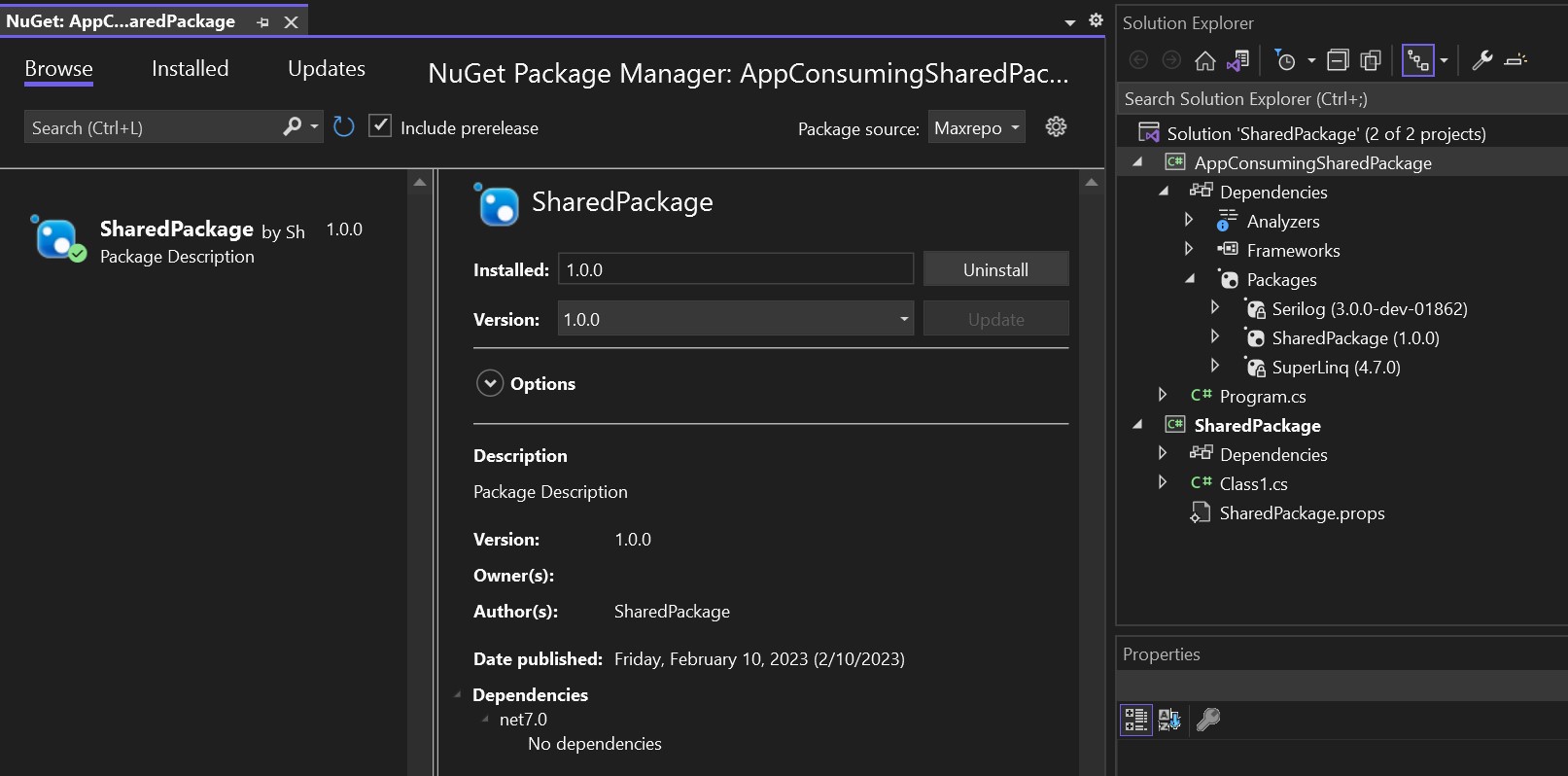The width and height of the screenshot is (1568, 776).
Task: Switch to Browse tab
Action: click(x=58, y=69)
